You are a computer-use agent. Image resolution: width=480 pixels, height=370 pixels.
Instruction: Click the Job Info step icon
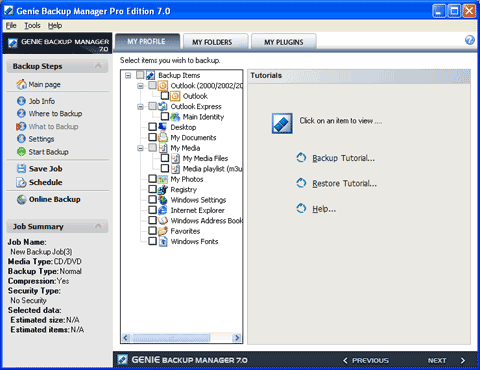[x=21, y=101]
